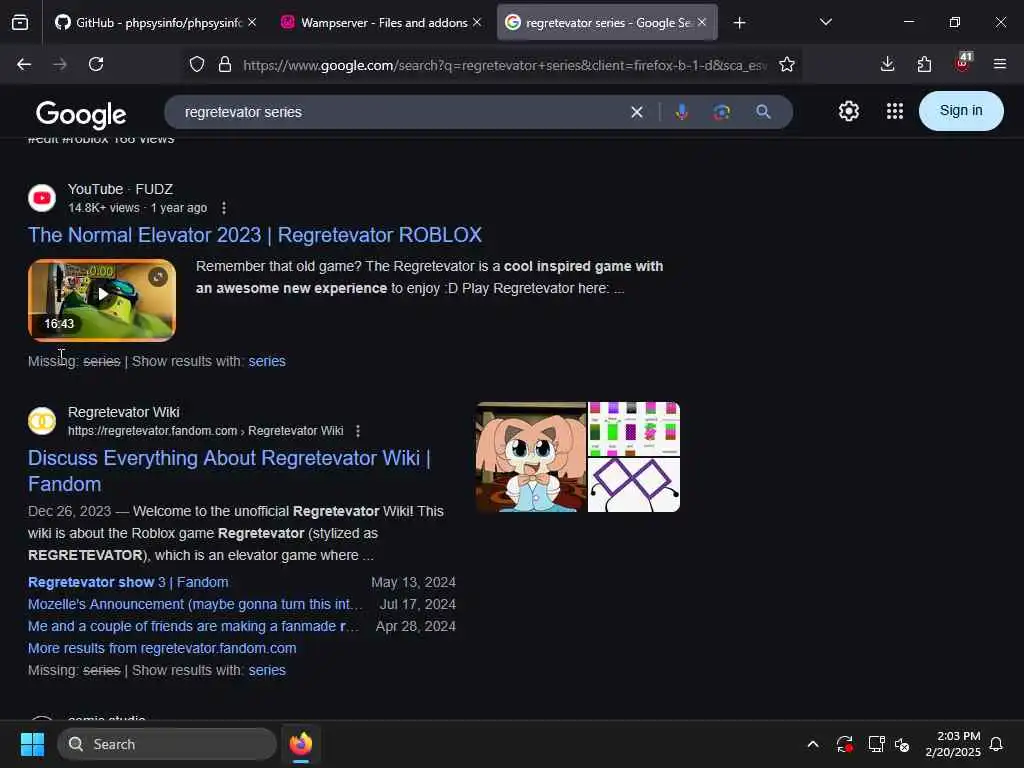Click the sync tray icon with red dot
The width and height of the screenshot is (1024, 768).
pyautogui.click(x=844, y=744)
